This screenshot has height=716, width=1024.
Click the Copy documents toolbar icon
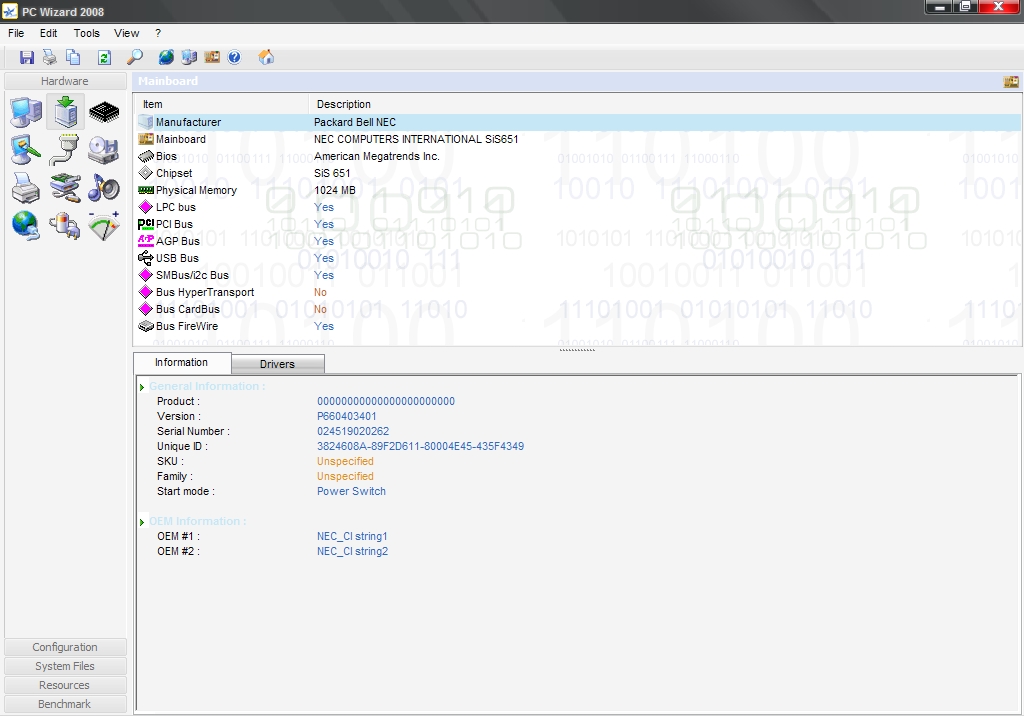[73, 57]
